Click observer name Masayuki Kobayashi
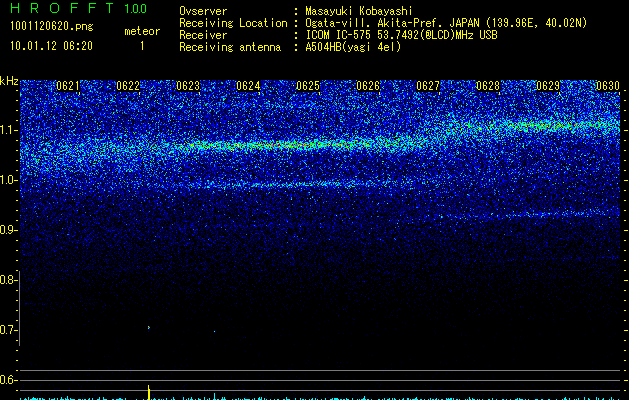Image resolution: width=629 pixels, height=400 pixels. point(359,11)
